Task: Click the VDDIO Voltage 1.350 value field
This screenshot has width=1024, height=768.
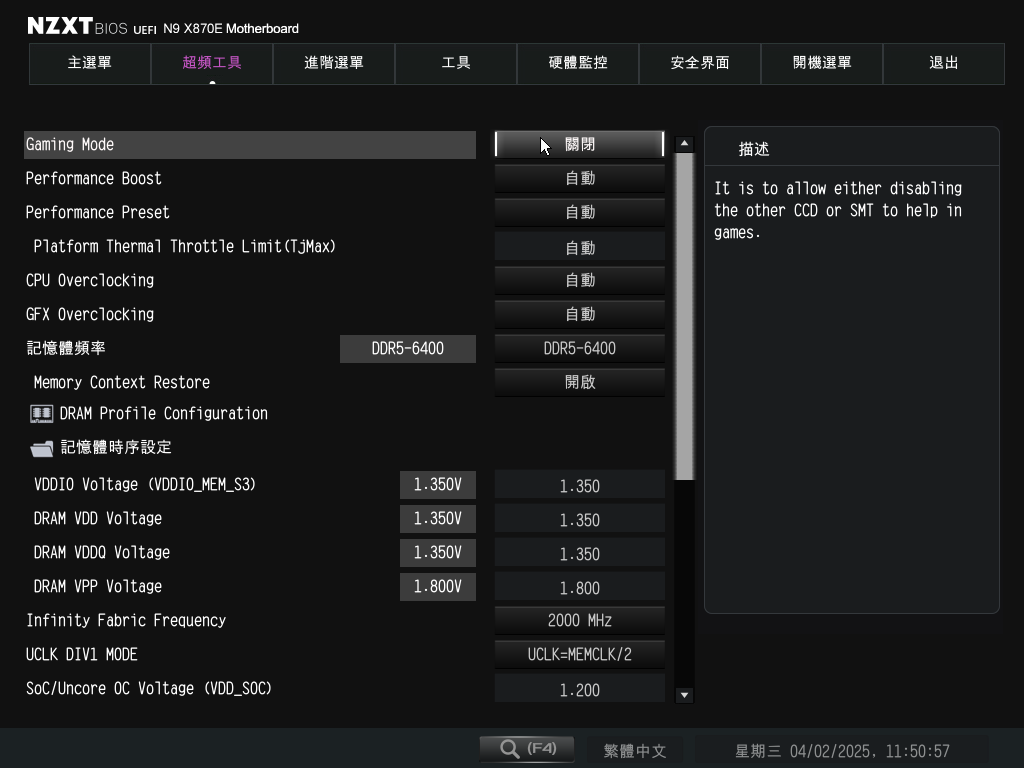Action: pyautogui.click(x=580, y=485)
